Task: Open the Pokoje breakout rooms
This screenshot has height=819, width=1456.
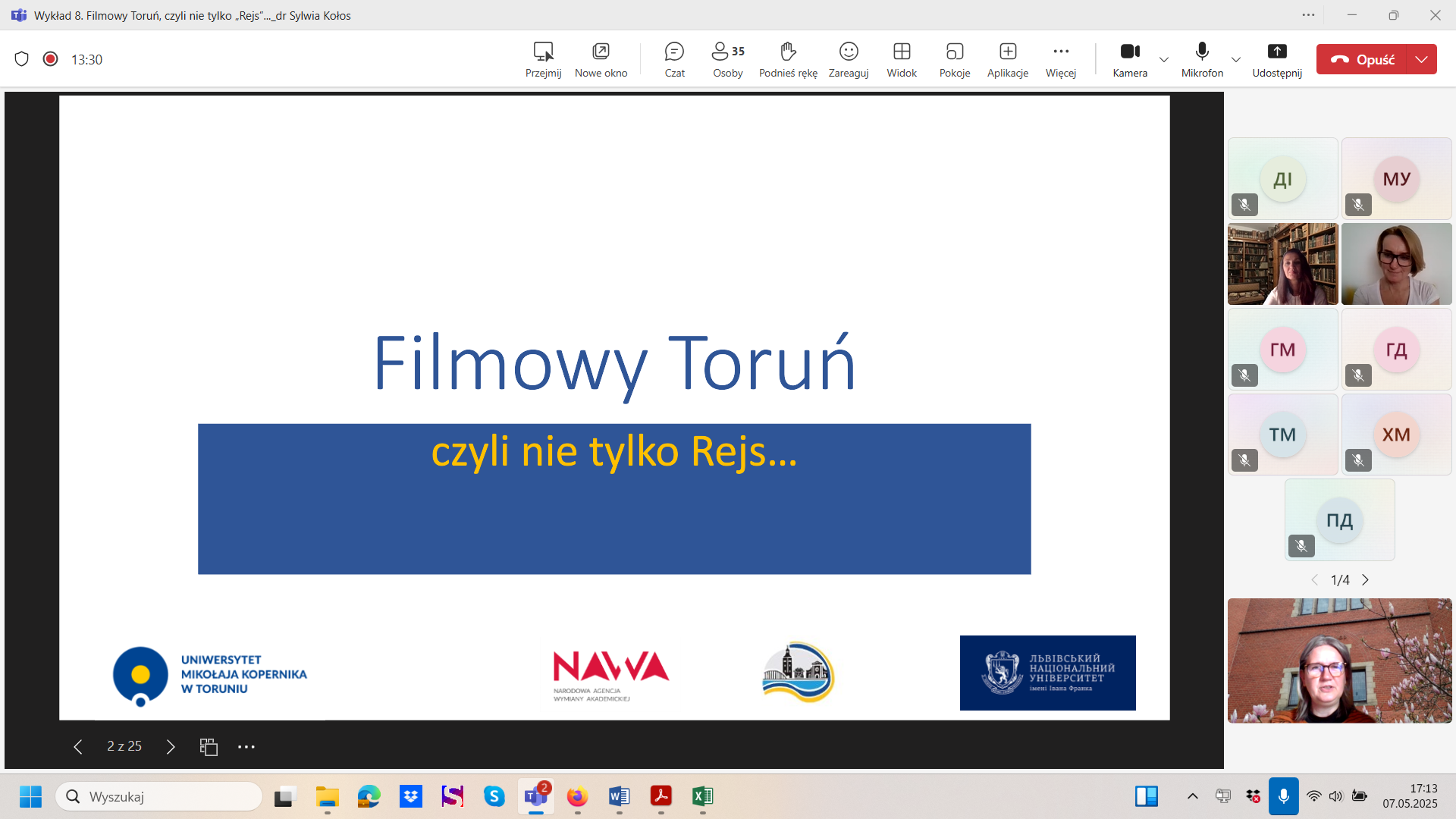Action: (x=954, y=59)
